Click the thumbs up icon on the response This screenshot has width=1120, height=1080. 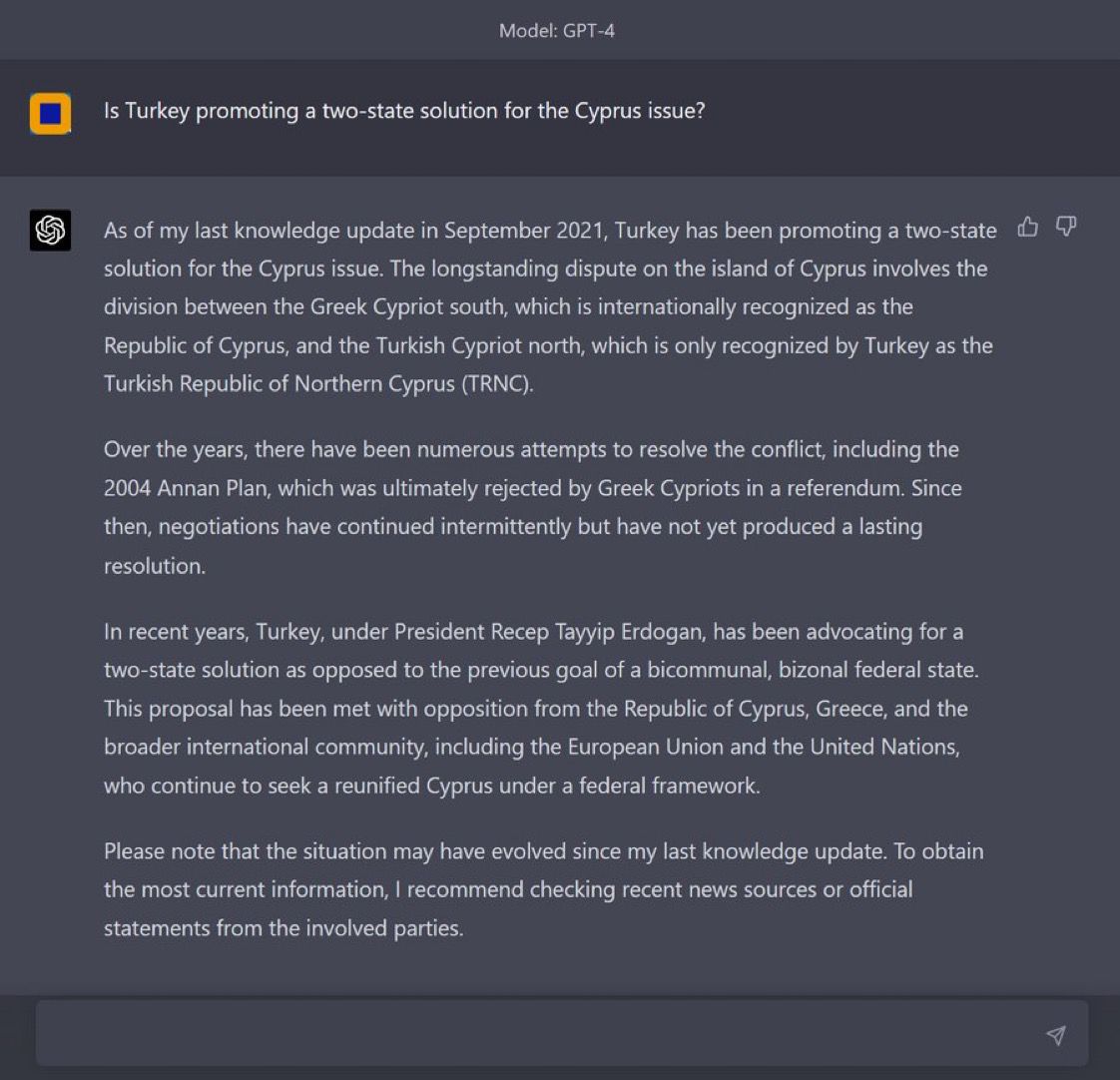pyautogui.click(x=1028, y=227)
